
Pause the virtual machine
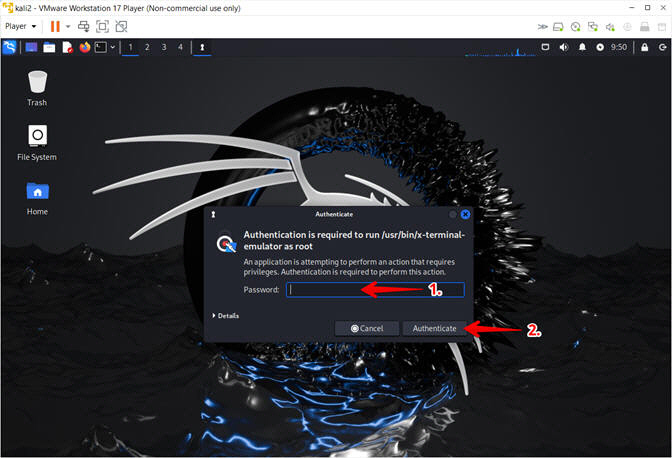[x=55, y=27]
